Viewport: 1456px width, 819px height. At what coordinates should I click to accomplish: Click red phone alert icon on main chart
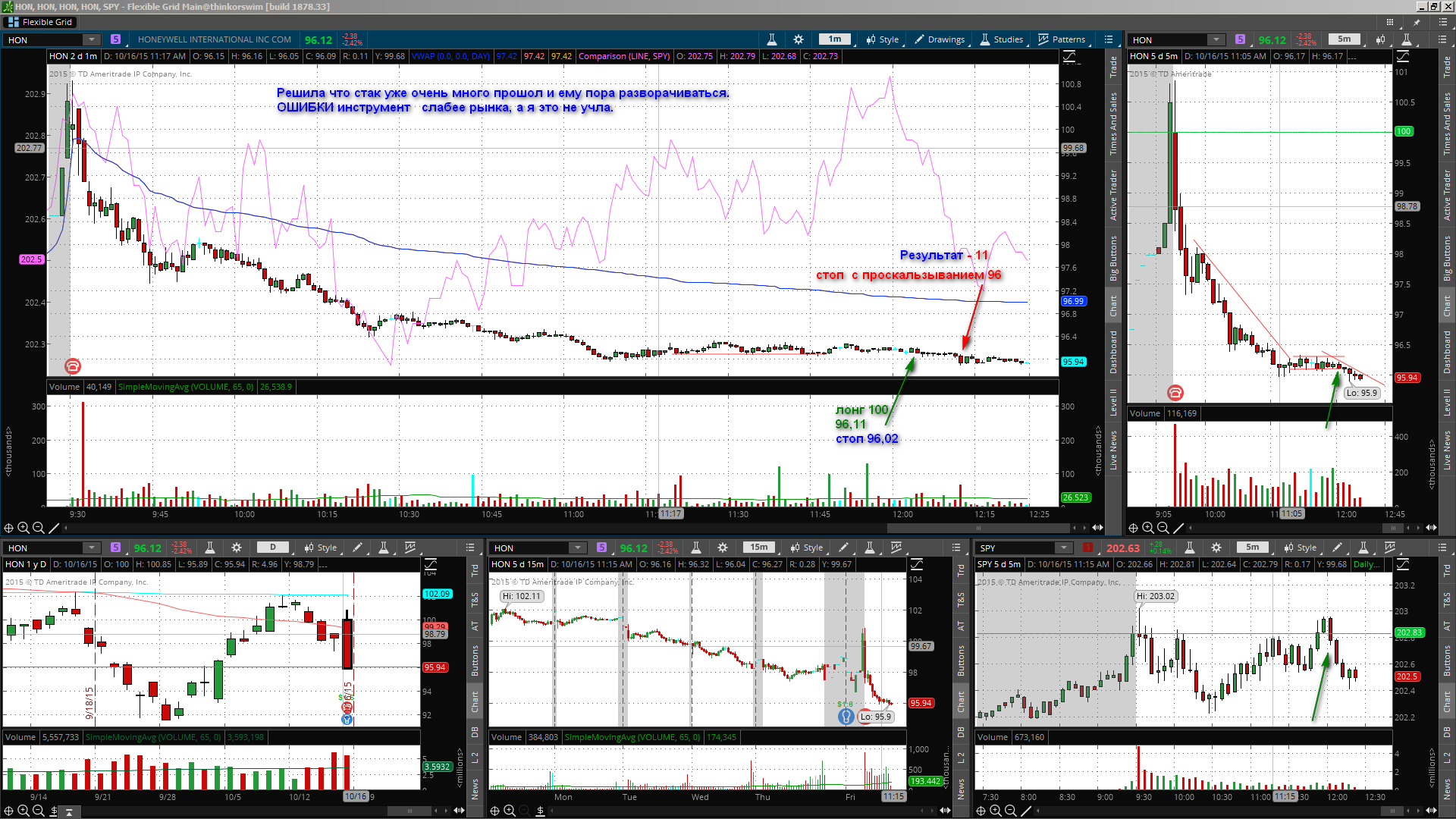coord(73,366)
